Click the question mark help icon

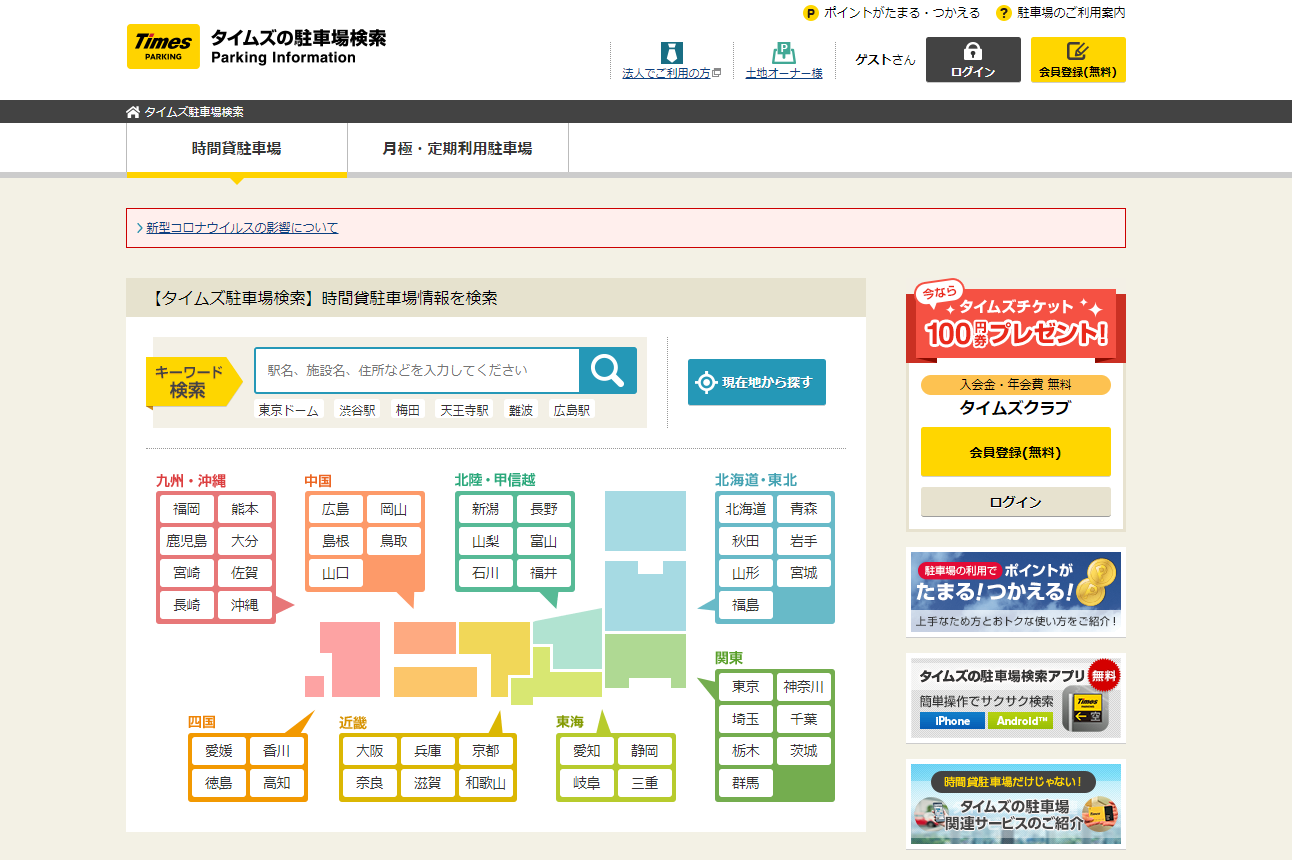[x=1002, y=14]
